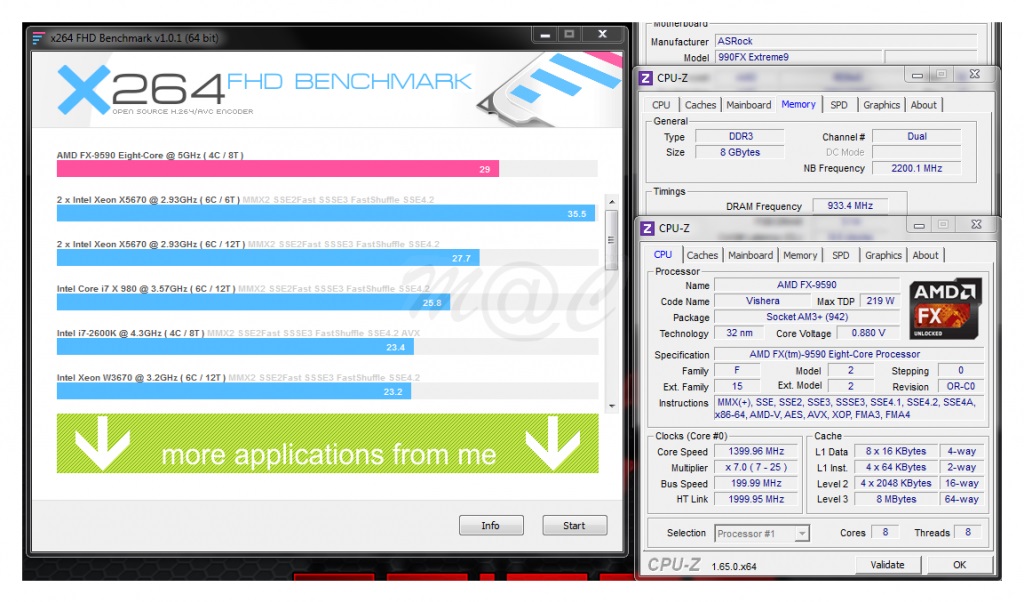
Task: Click the AMD FX Unlocked logo
Action: (x=944, y=305)
